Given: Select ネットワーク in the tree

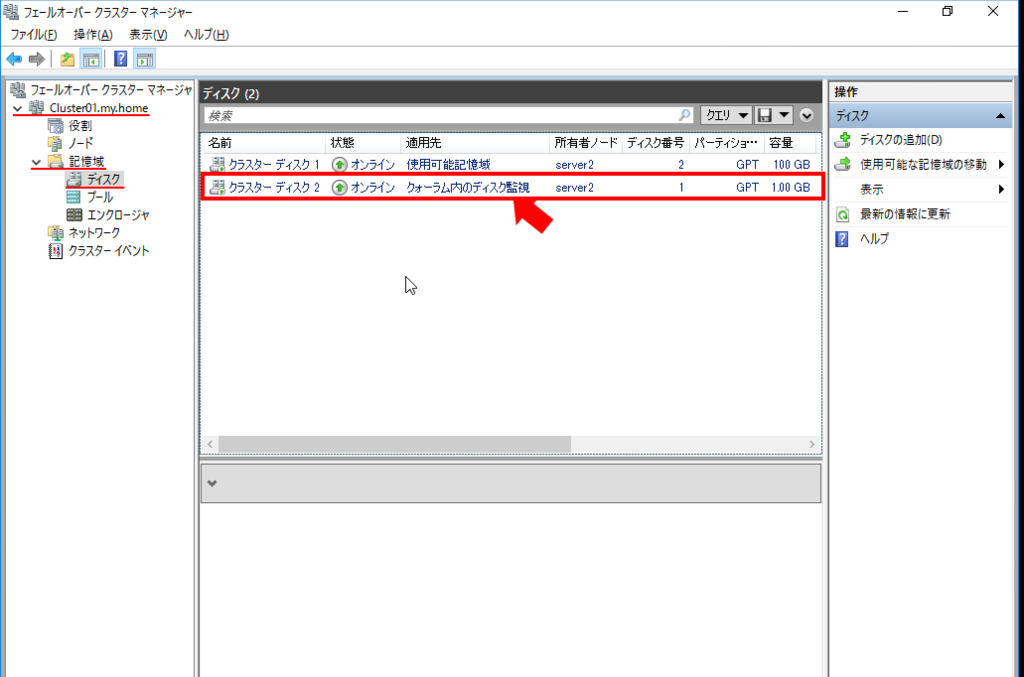Looking at the screenshot, I should coord(94,232).
